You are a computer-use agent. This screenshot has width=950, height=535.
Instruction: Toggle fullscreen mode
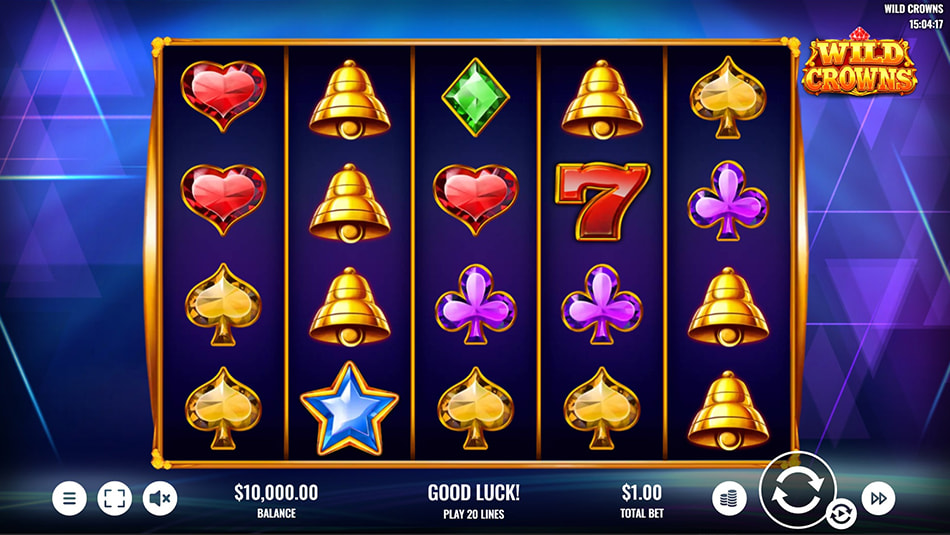(x=115, y=498)
